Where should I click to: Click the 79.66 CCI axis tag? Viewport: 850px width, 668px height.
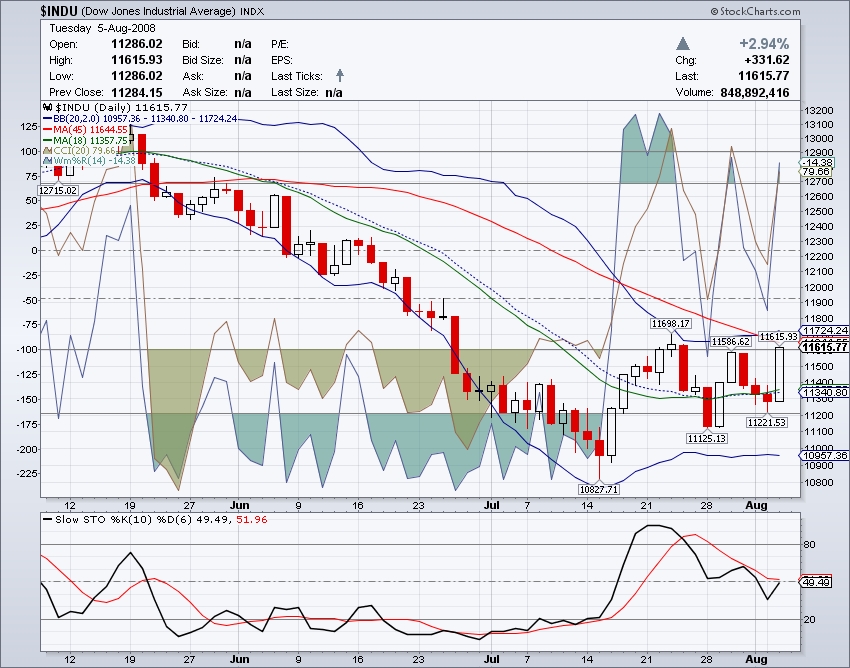click(816, 171)
